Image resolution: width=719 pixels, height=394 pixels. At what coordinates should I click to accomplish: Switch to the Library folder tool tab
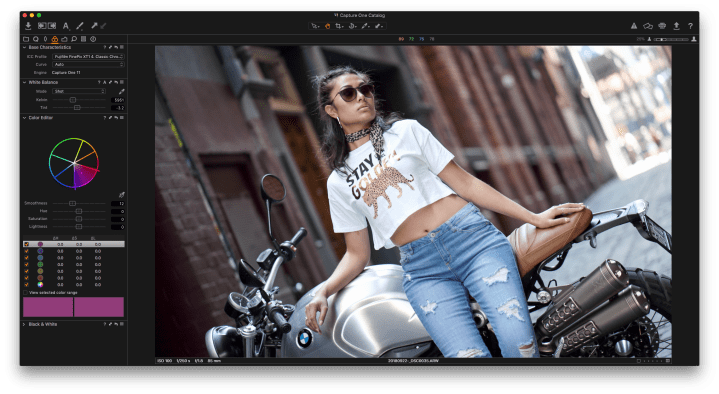(26, 39)
